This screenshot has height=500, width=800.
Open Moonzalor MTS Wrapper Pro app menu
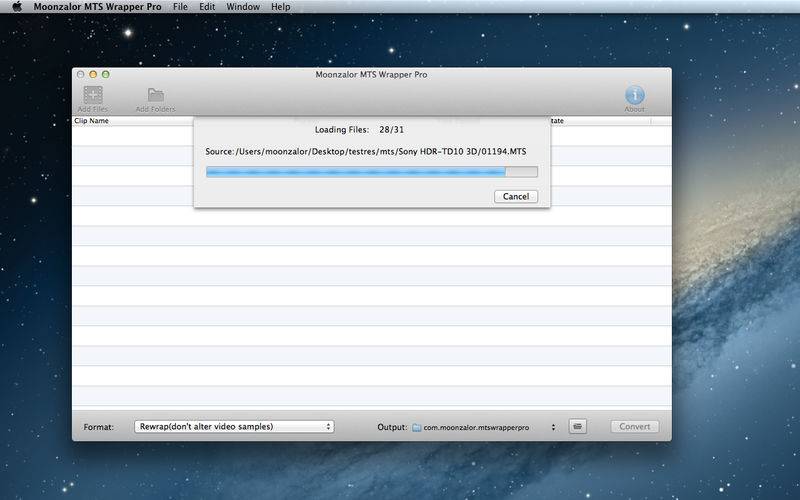pyautogui.click(x=97, y=7)
